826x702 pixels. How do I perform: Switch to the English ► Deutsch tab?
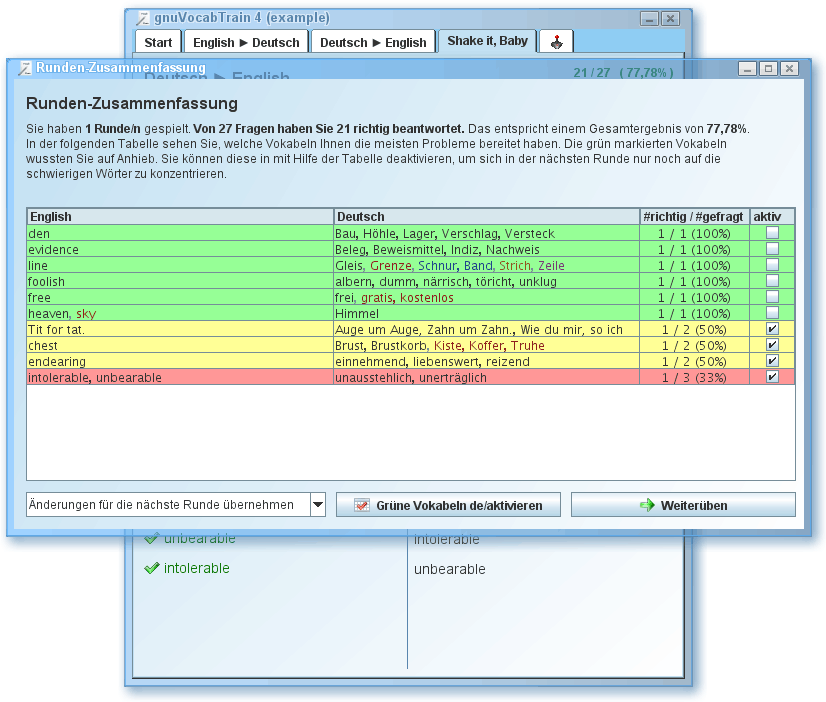(x=246, y=42)
